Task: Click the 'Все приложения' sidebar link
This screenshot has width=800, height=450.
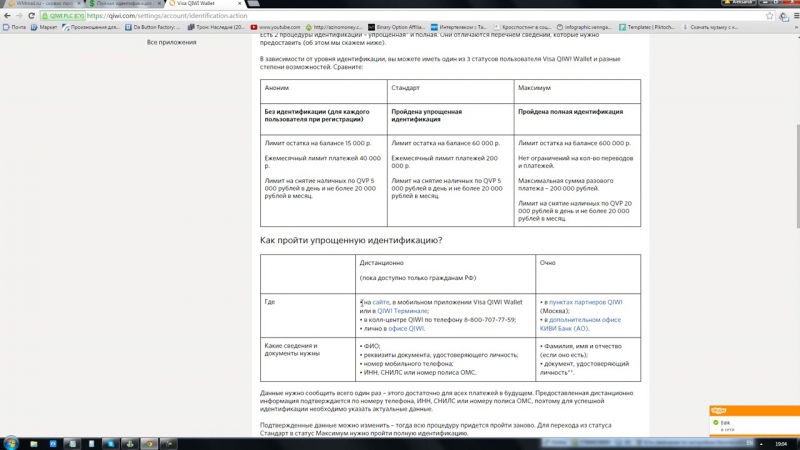Action: pyautogui.click(x=171, y=43)
